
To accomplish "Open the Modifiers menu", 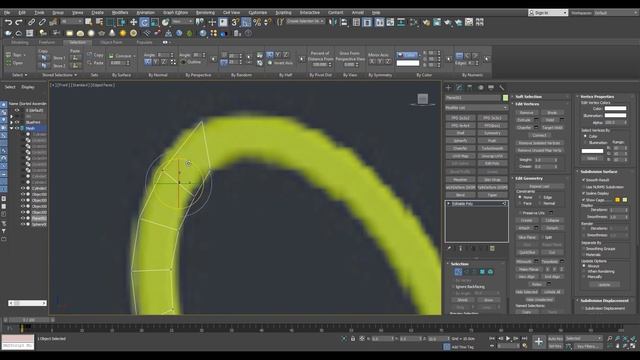I will 120,13.
